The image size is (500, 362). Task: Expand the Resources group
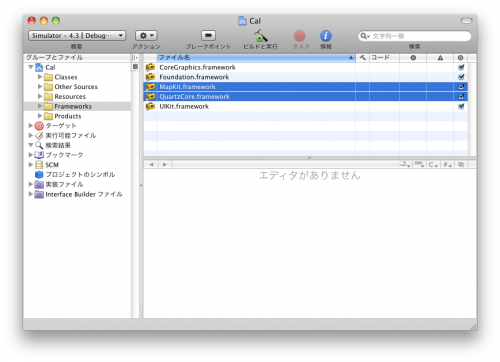tap(40, 96)
